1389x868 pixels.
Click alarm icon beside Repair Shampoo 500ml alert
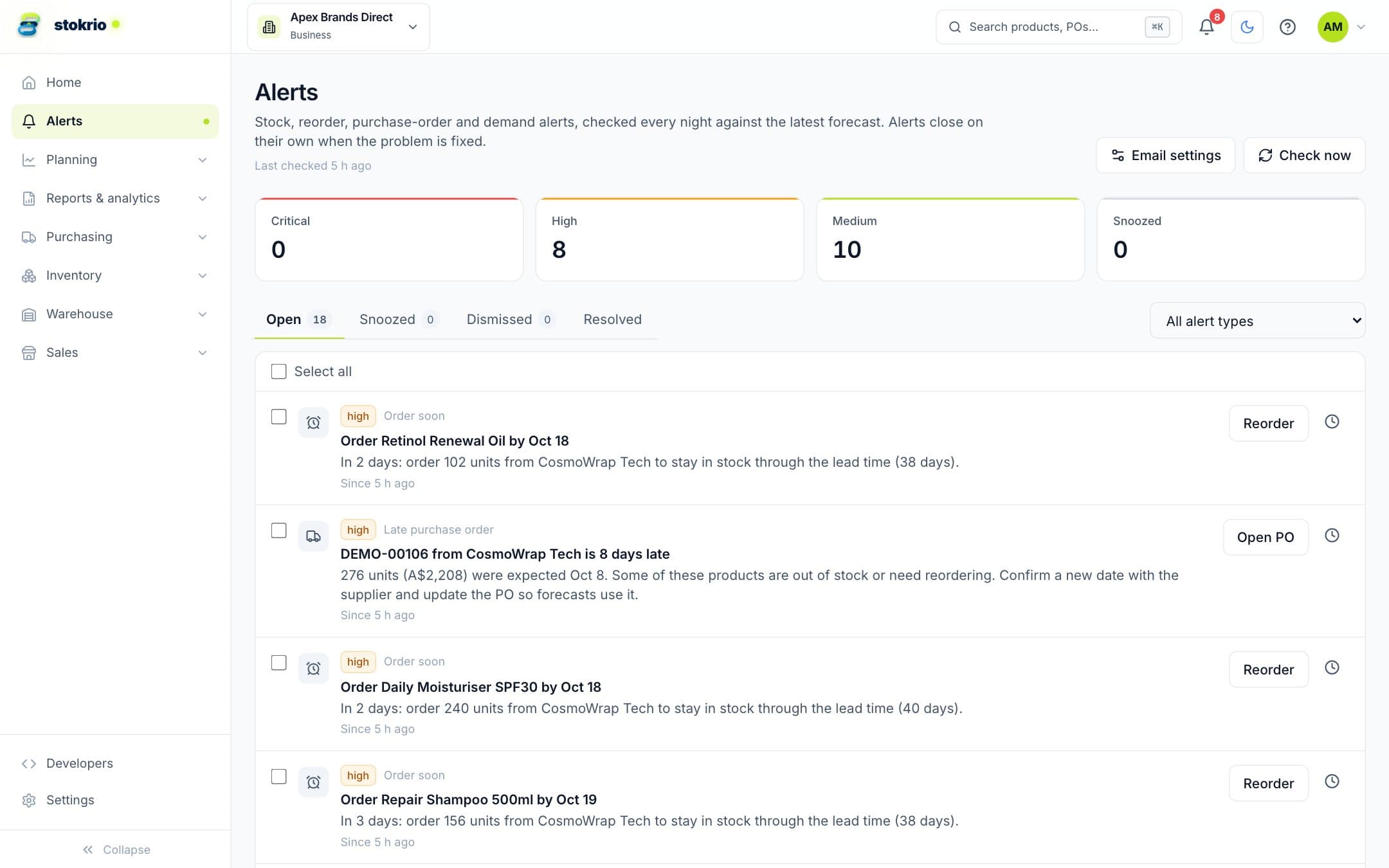tap(313, 782)
